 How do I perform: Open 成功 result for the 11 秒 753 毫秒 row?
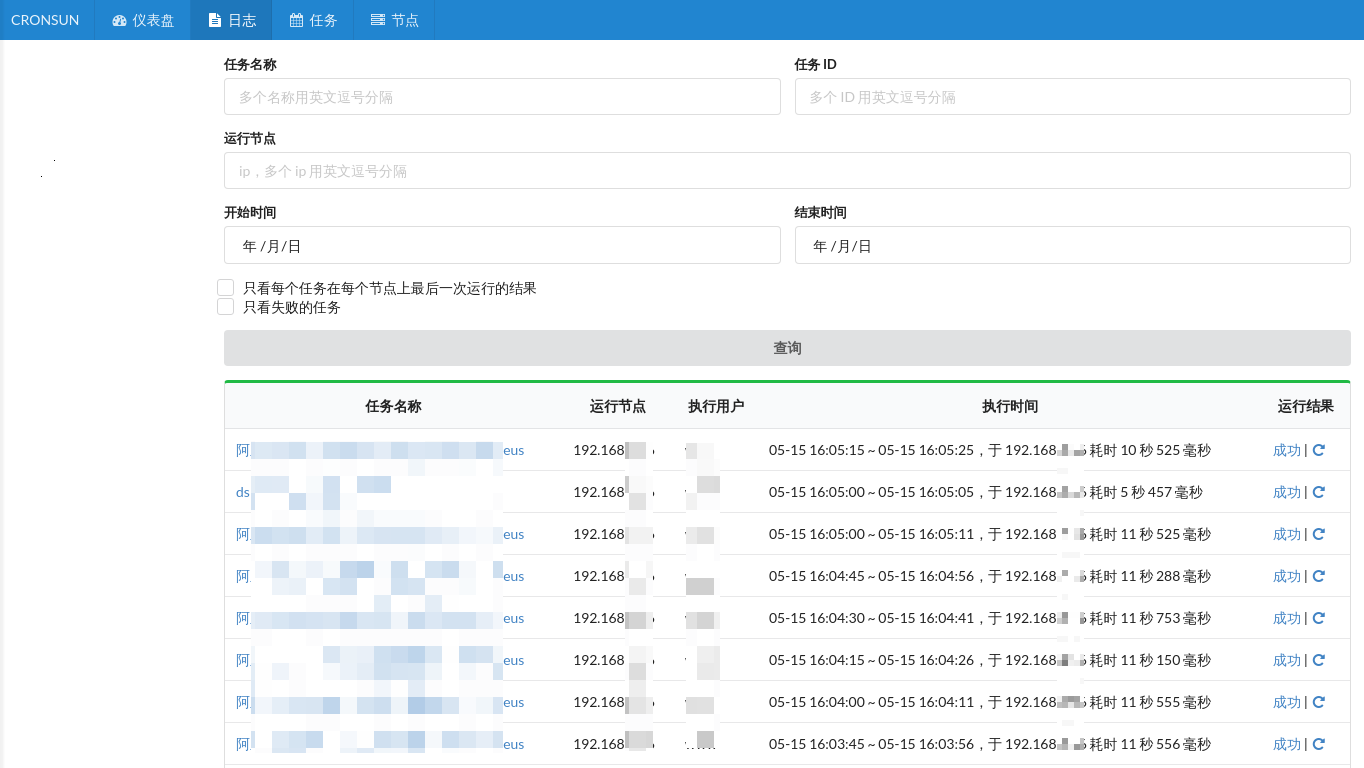pos(1287,618)
